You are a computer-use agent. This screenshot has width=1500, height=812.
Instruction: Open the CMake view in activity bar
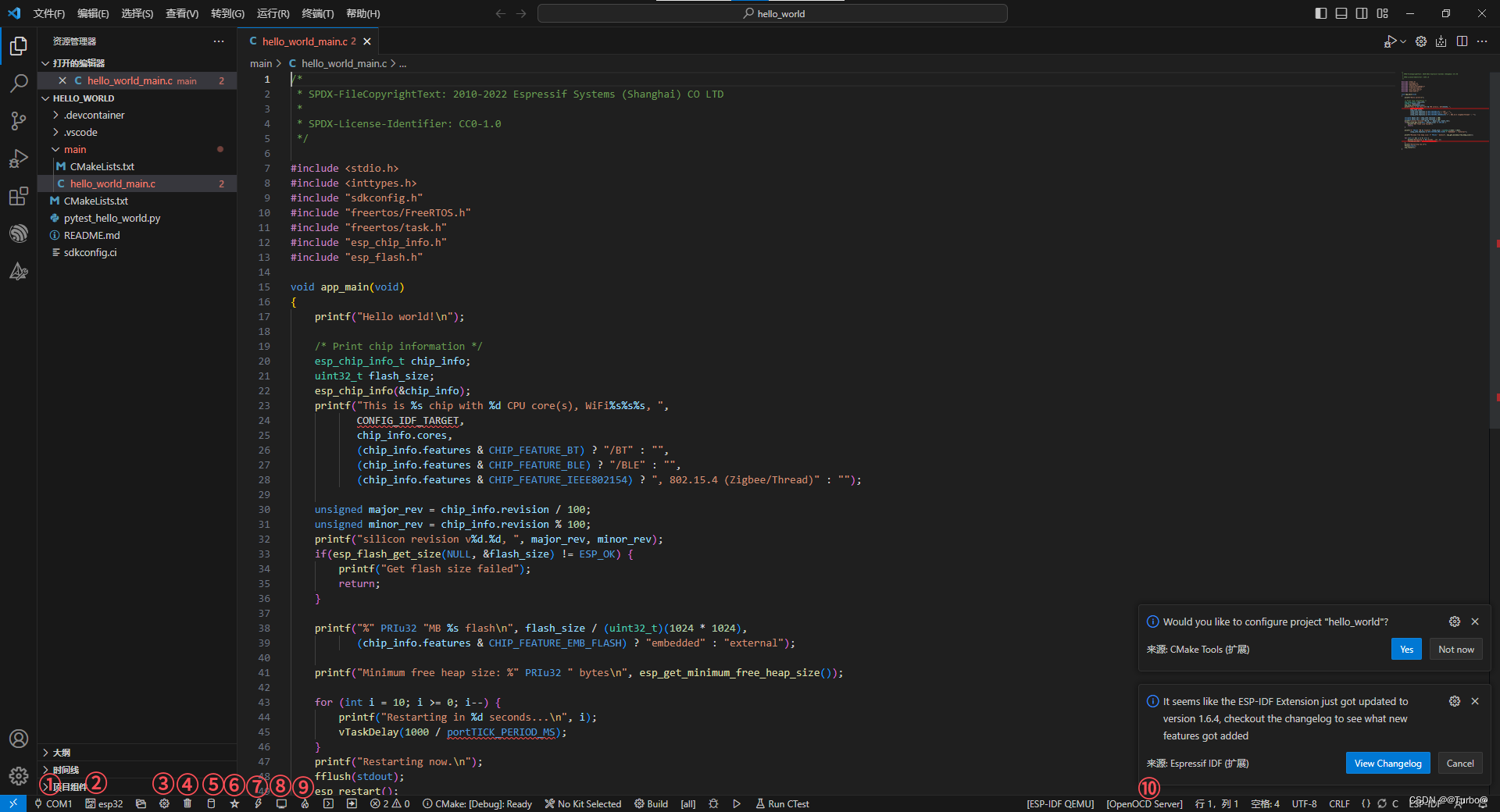[19, 271]
